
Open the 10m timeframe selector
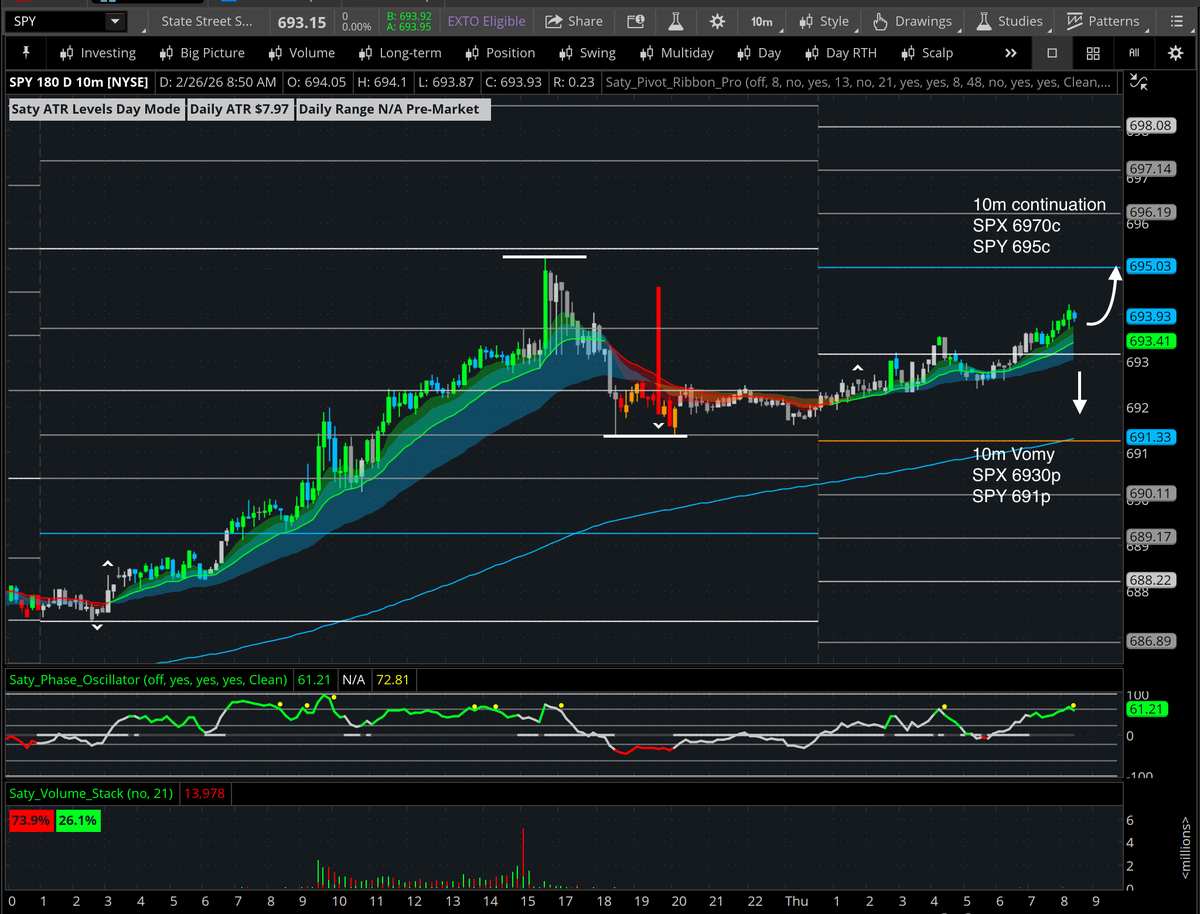(x=761, y=21)
